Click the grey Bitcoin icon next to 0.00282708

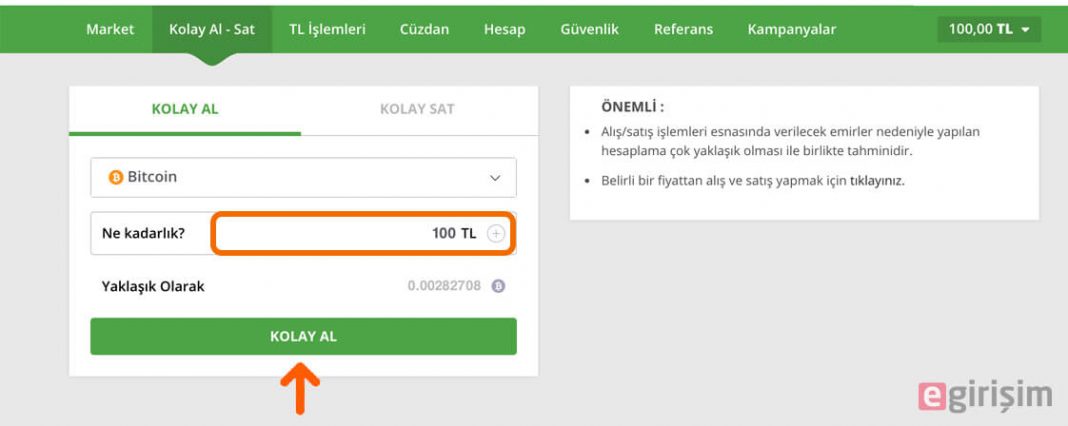coord(499,286)
